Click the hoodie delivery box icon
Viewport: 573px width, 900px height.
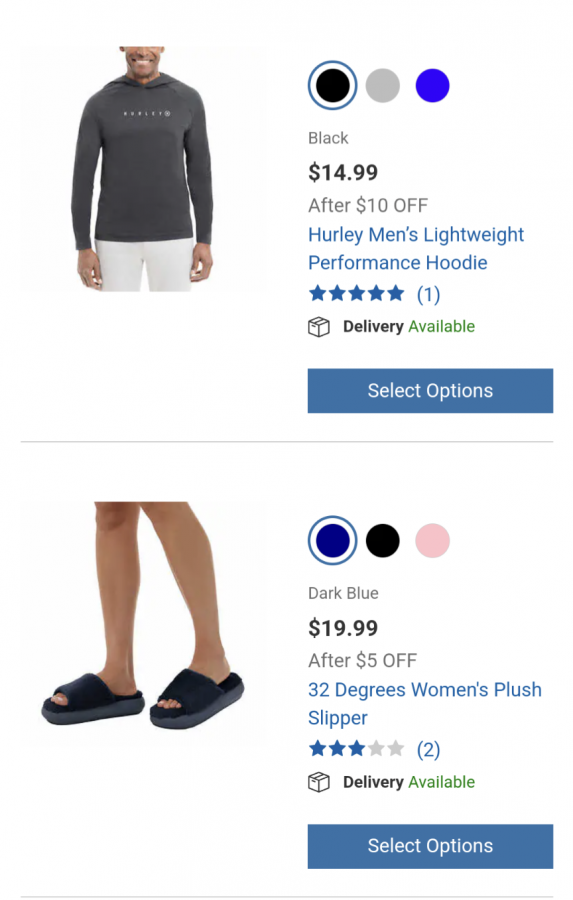pyautogui.click(x=319, y=327)
